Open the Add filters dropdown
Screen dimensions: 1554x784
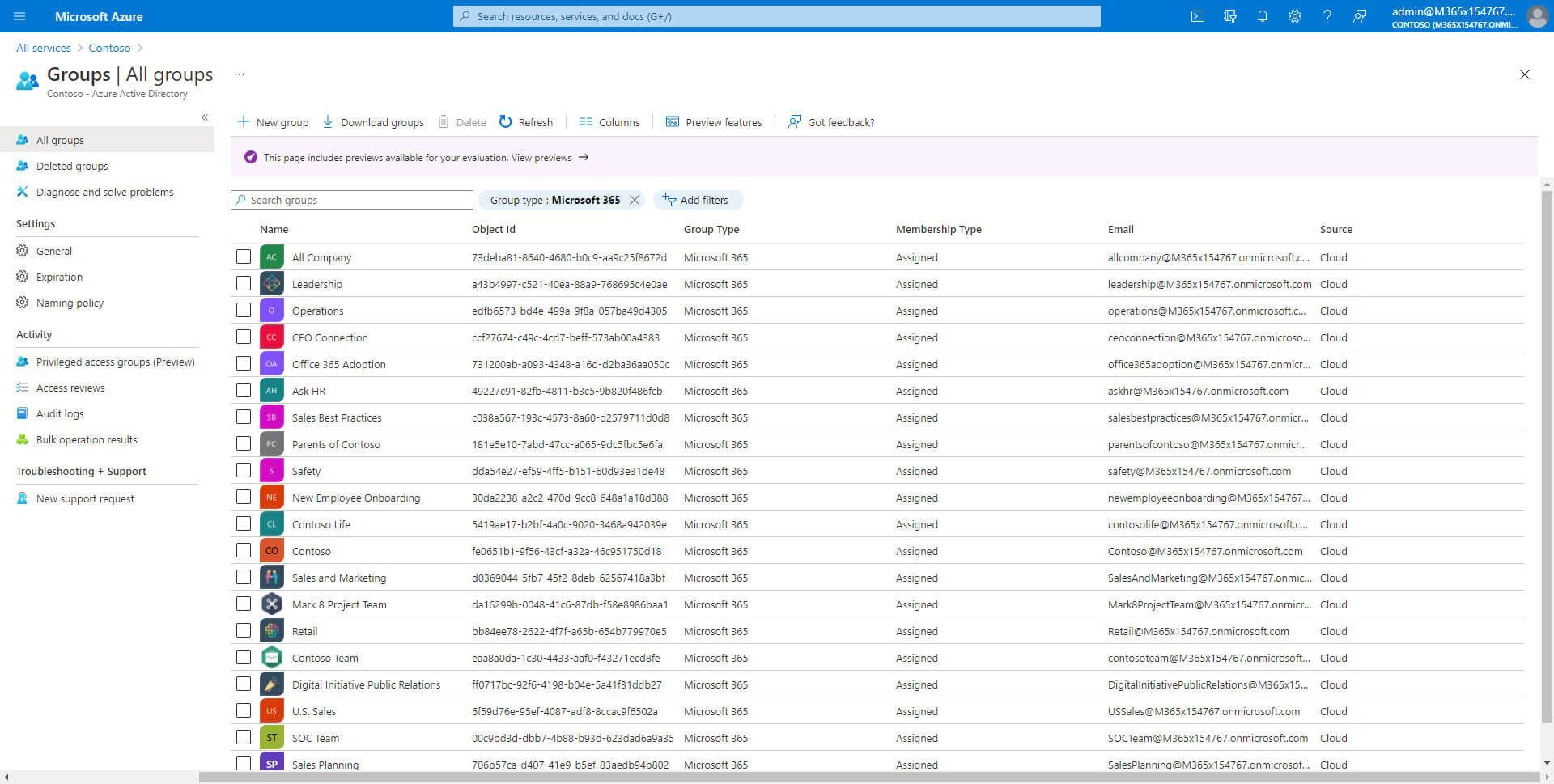point(696,200)
